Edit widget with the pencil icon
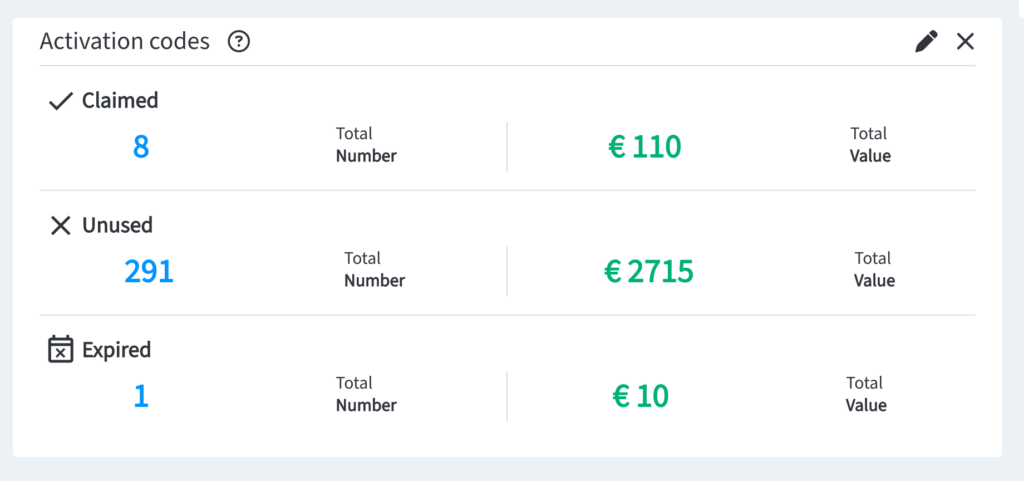Screen dimensions: 1024x481 coord(926,42)
